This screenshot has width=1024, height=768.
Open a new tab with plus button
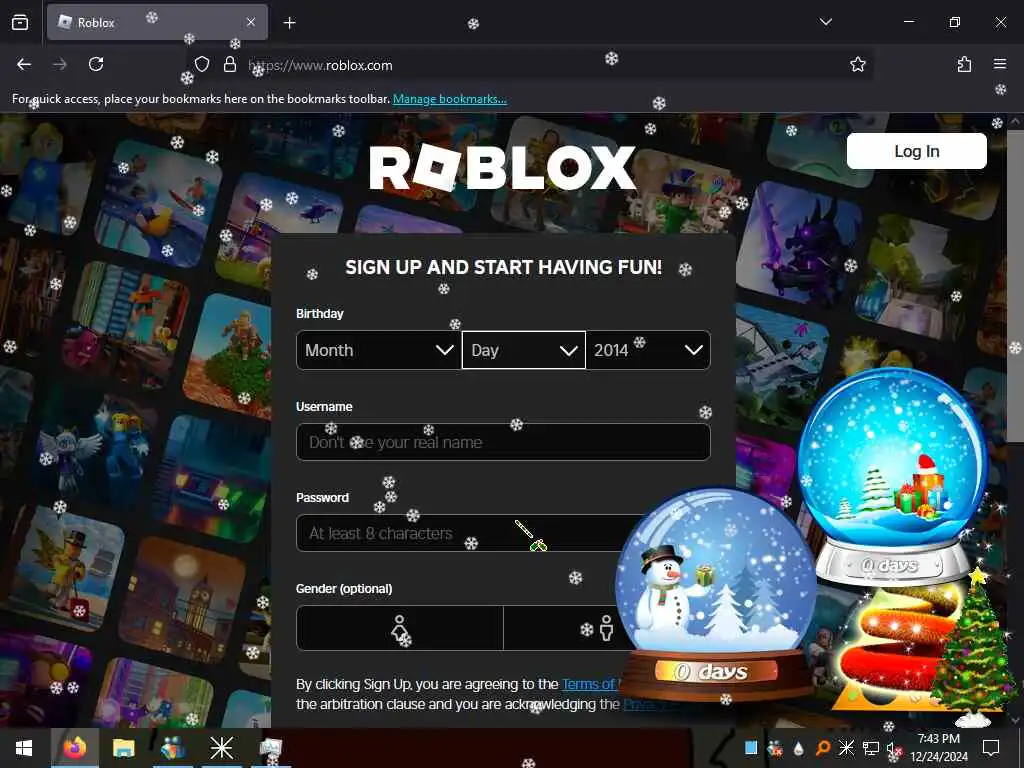pos(289,23)
